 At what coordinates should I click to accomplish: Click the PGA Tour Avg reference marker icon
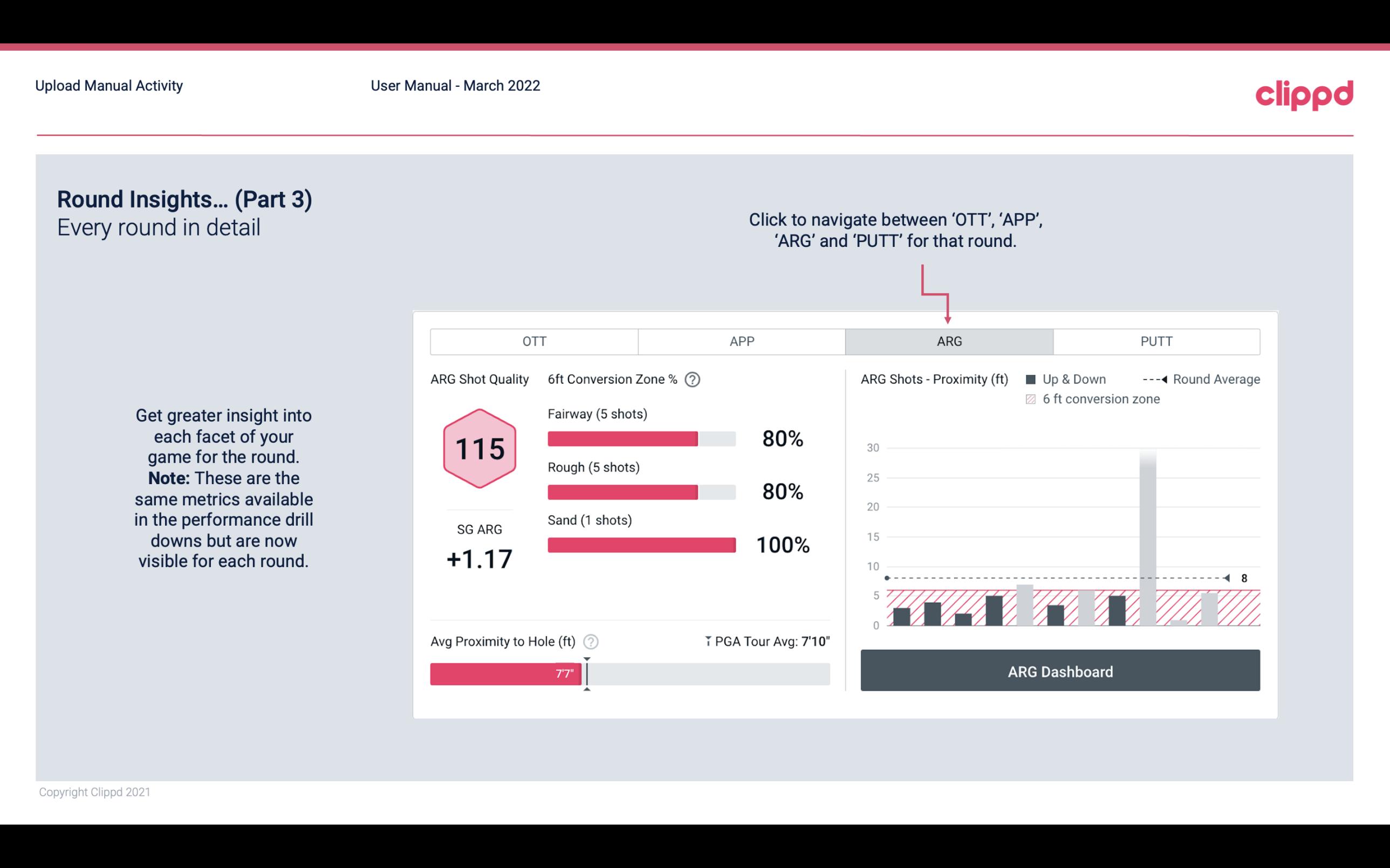(706, 641)
